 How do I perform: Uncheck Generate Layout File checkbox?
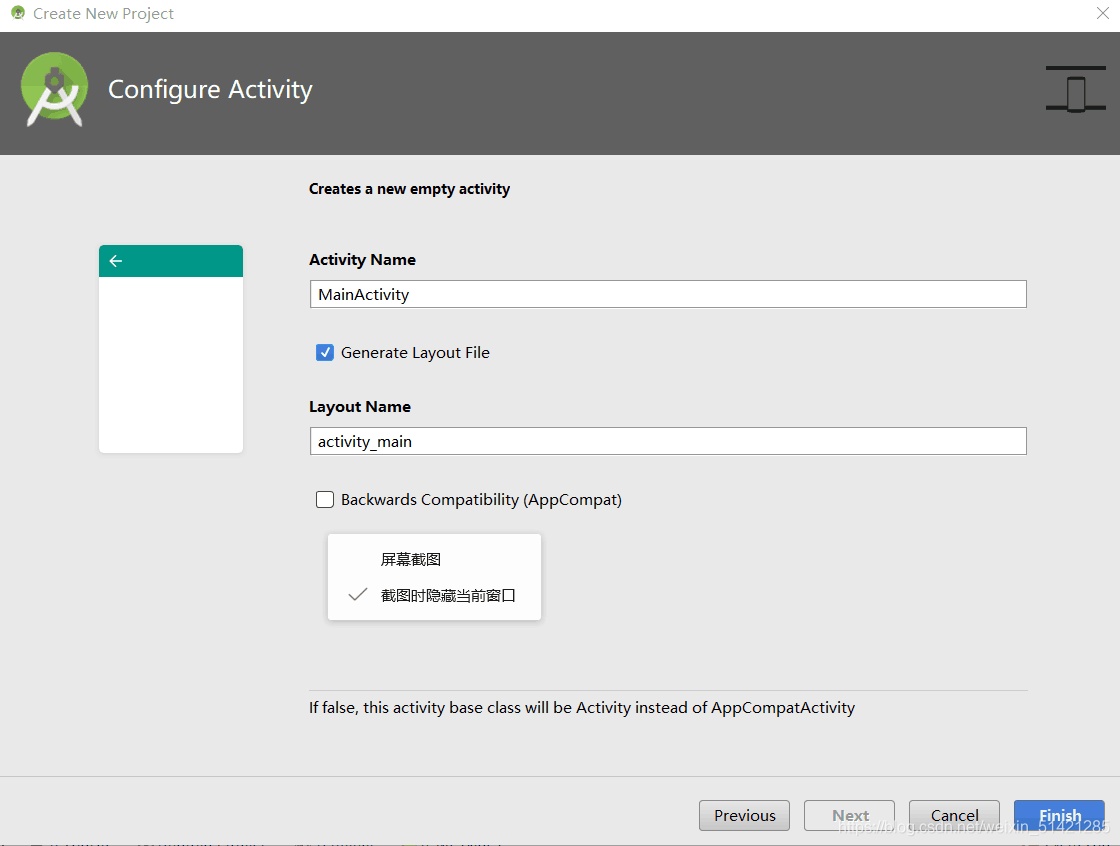[325, 352]
